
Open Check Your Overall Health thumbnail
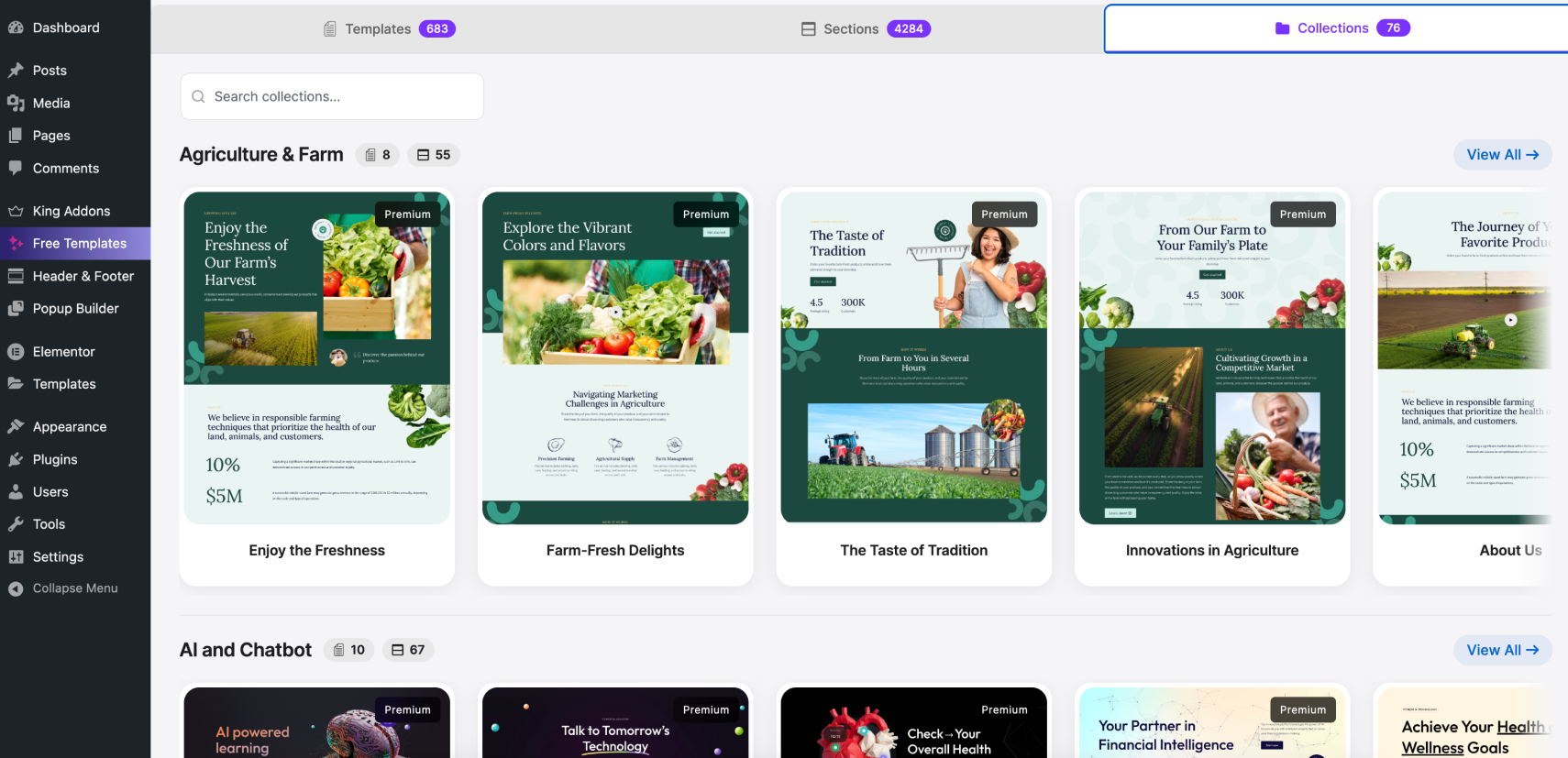(x=913, y=722)
